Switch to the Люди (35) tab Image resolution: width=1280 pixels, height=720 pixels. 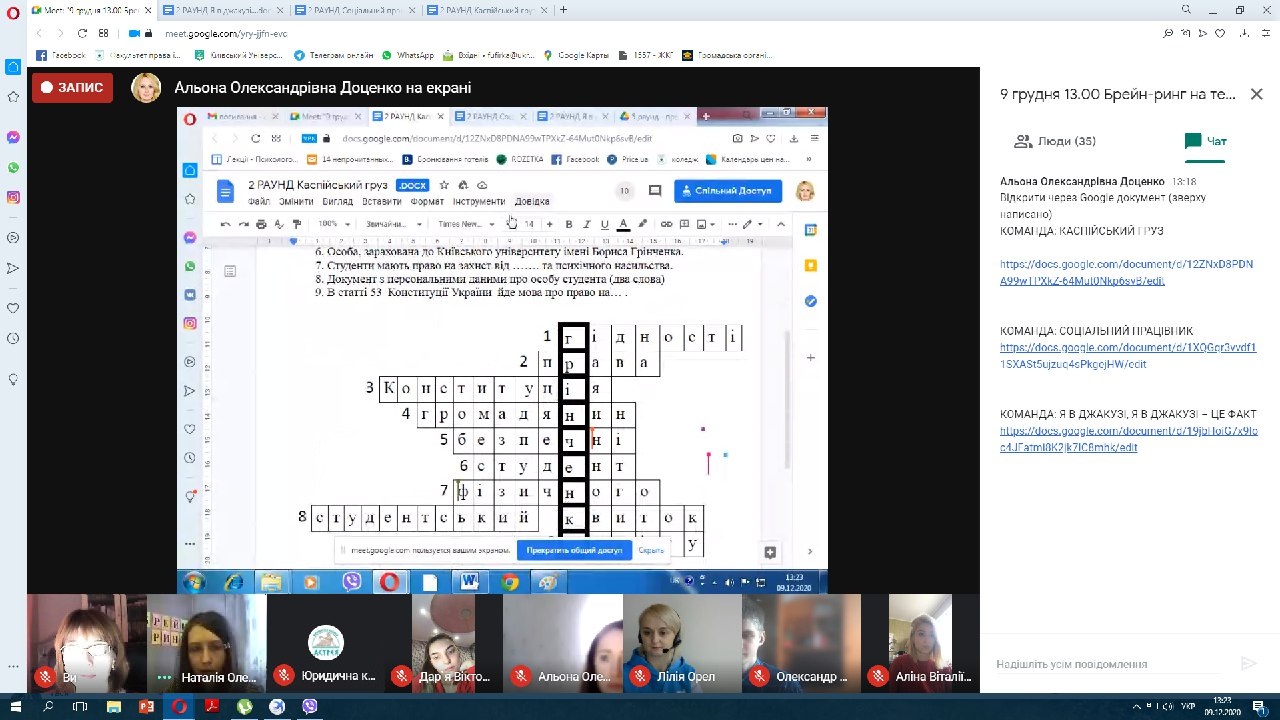(x=1054, y=142)
